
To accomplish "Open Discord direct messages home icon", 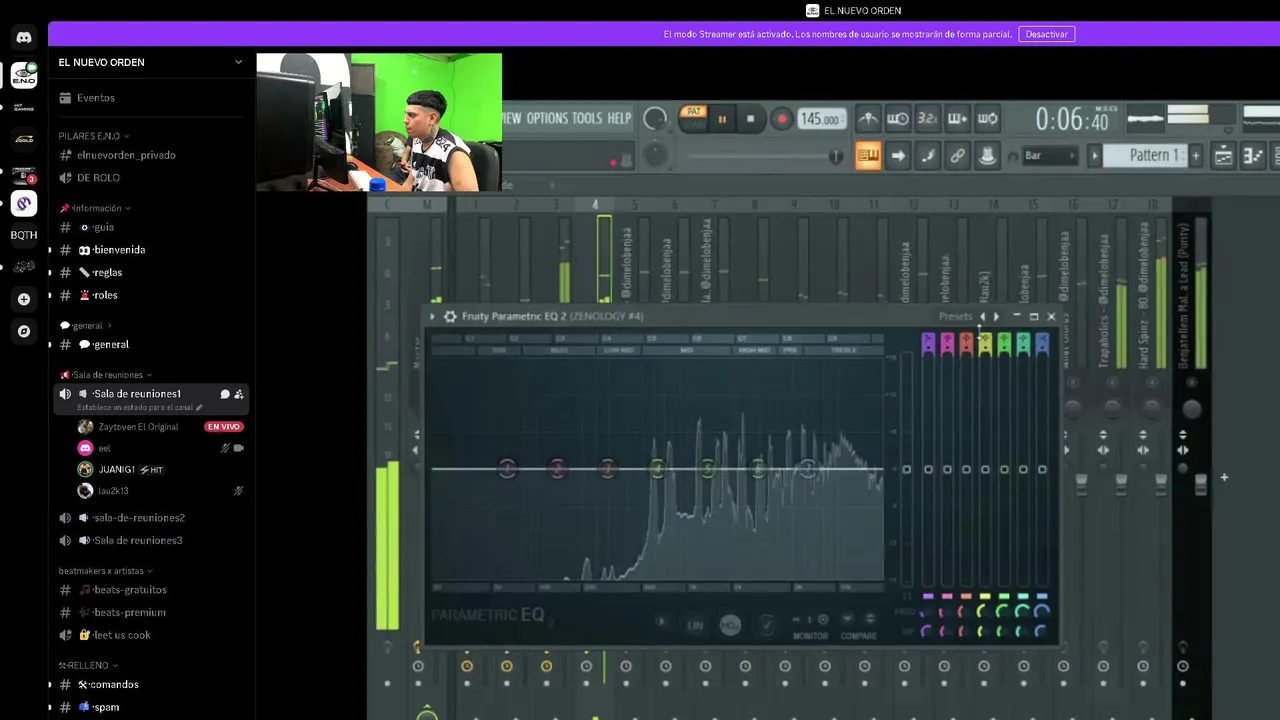I will pos(24,37).
